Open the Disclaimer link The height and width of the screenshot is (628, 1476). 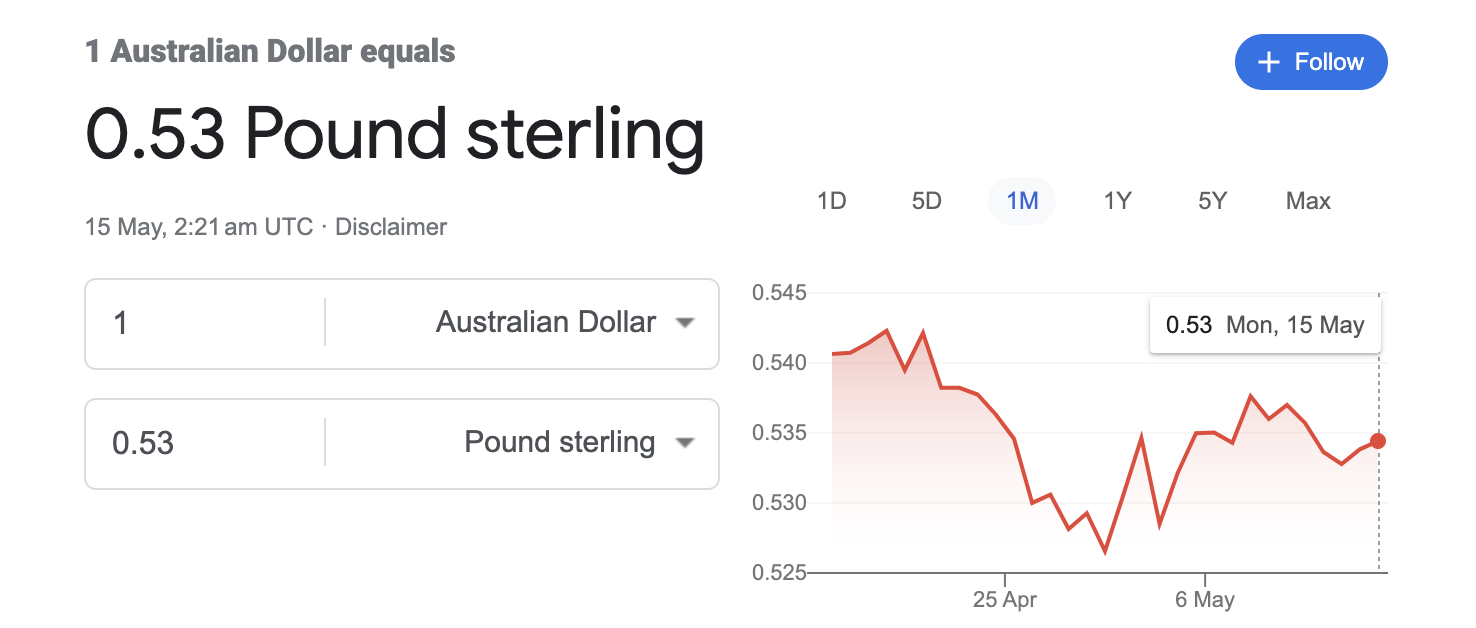(x=391, y=227)
